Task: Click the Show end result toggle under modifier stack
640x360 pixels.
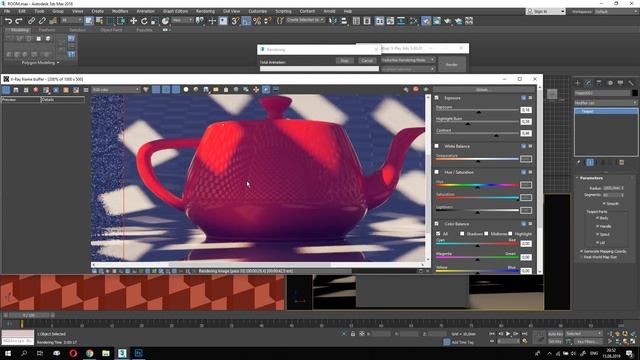Action: [590, 162]
